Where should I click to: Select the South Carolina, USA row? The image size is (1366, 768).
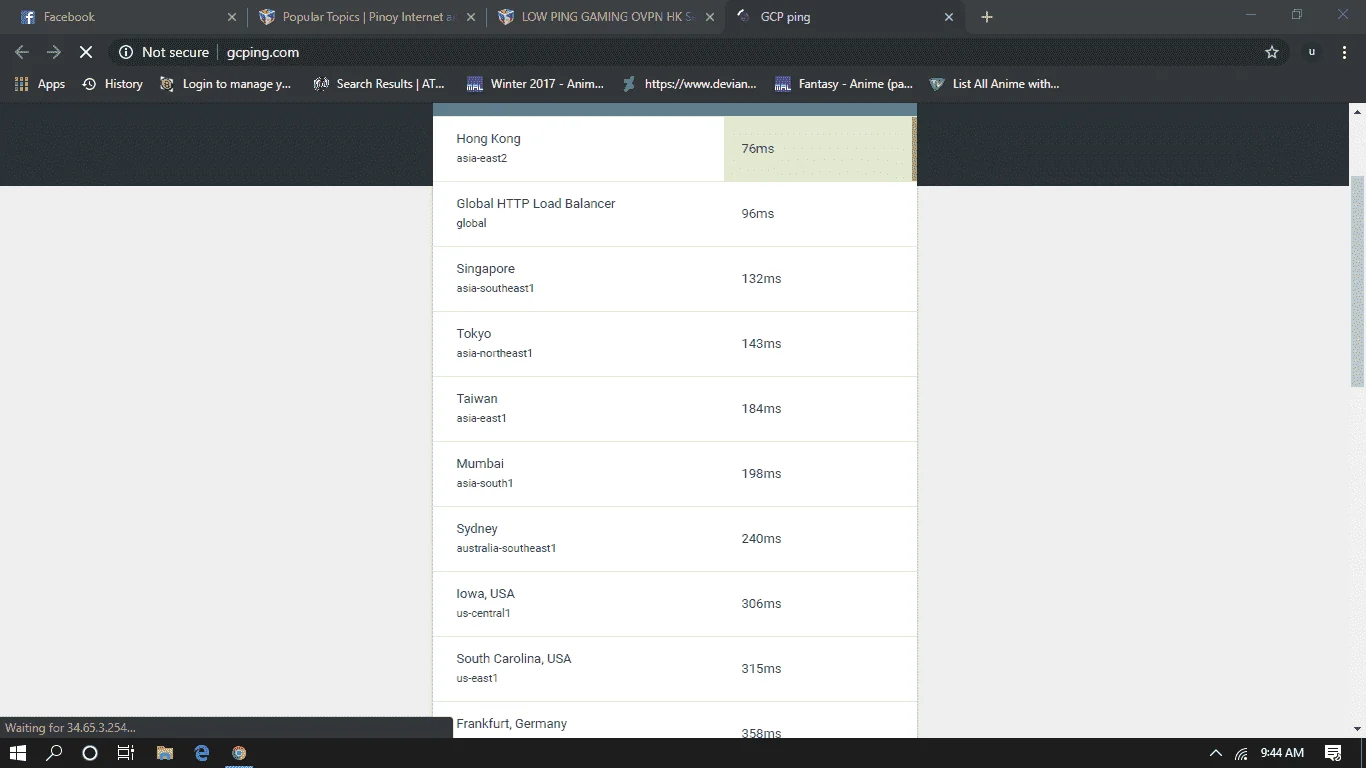674,669
